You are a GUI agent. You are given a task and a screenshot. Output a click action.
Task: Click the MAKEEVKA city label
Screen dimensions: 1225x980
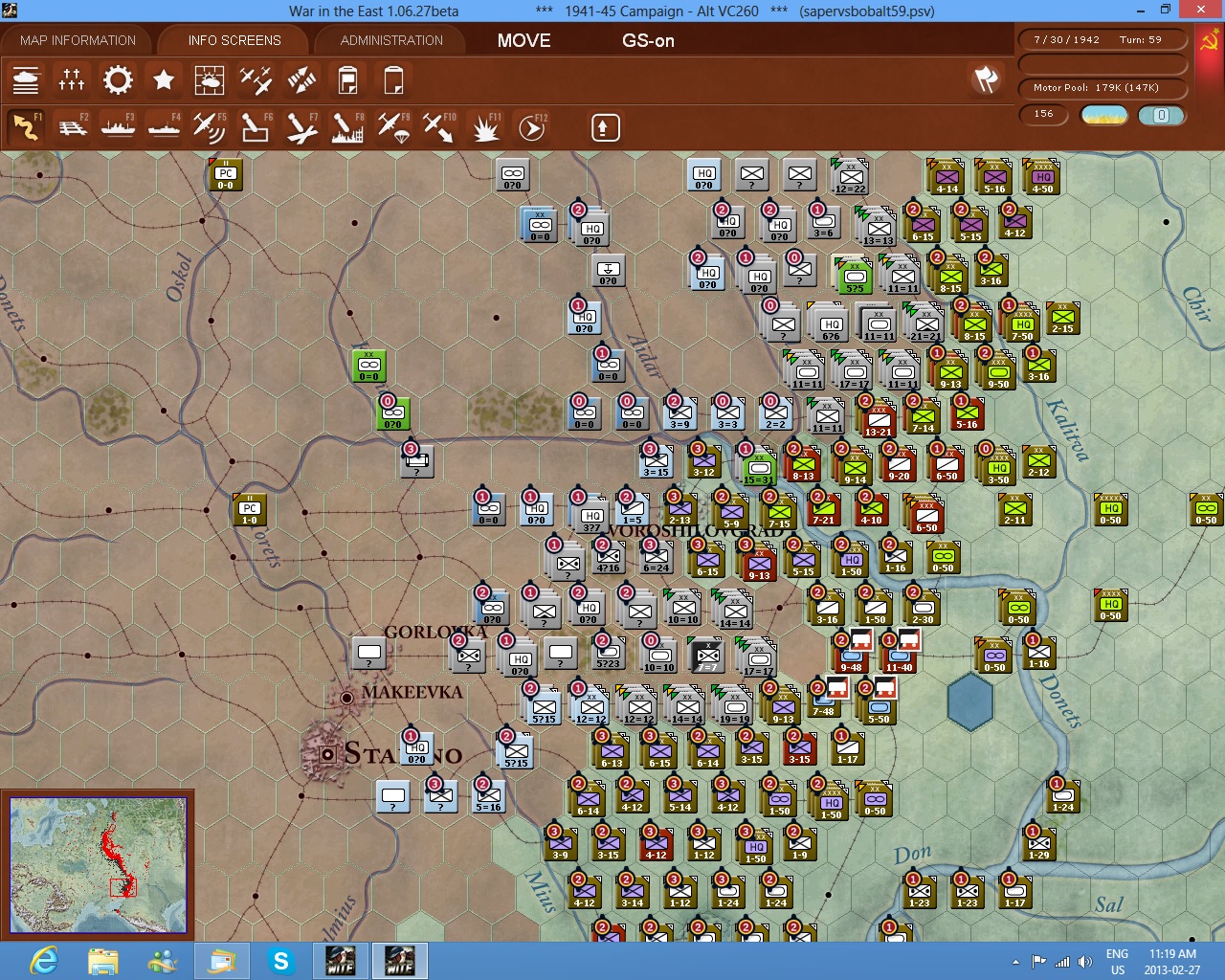point(412,692)
